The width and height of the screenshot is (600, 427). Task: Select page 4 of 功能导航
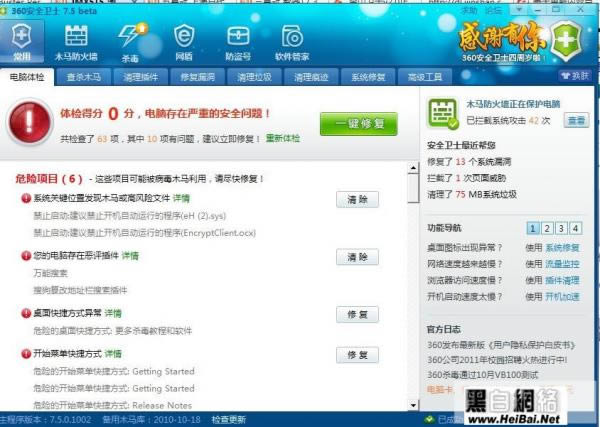pos(575,228)
